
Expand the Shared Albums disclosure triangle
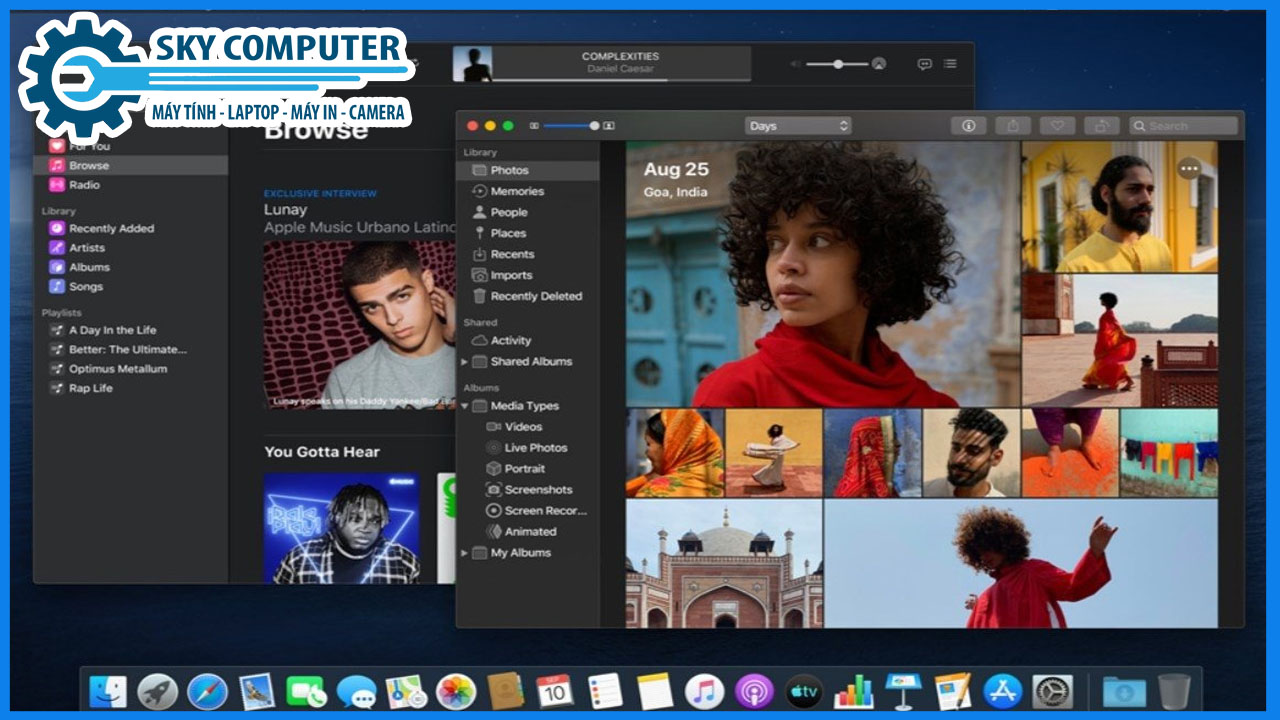(x=464, y=362)
